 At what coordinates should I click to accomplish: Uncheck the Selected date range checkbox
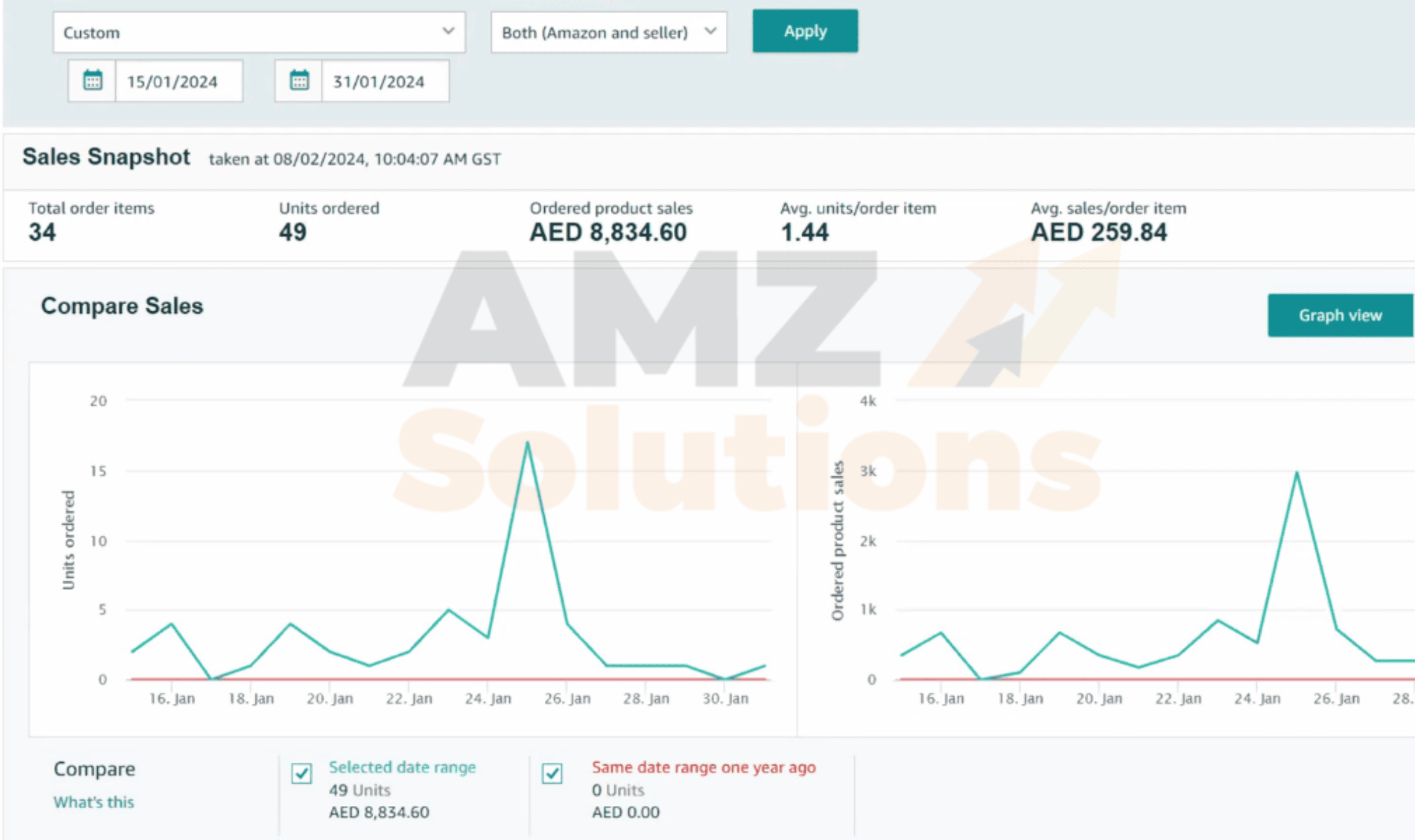(302, 773)
